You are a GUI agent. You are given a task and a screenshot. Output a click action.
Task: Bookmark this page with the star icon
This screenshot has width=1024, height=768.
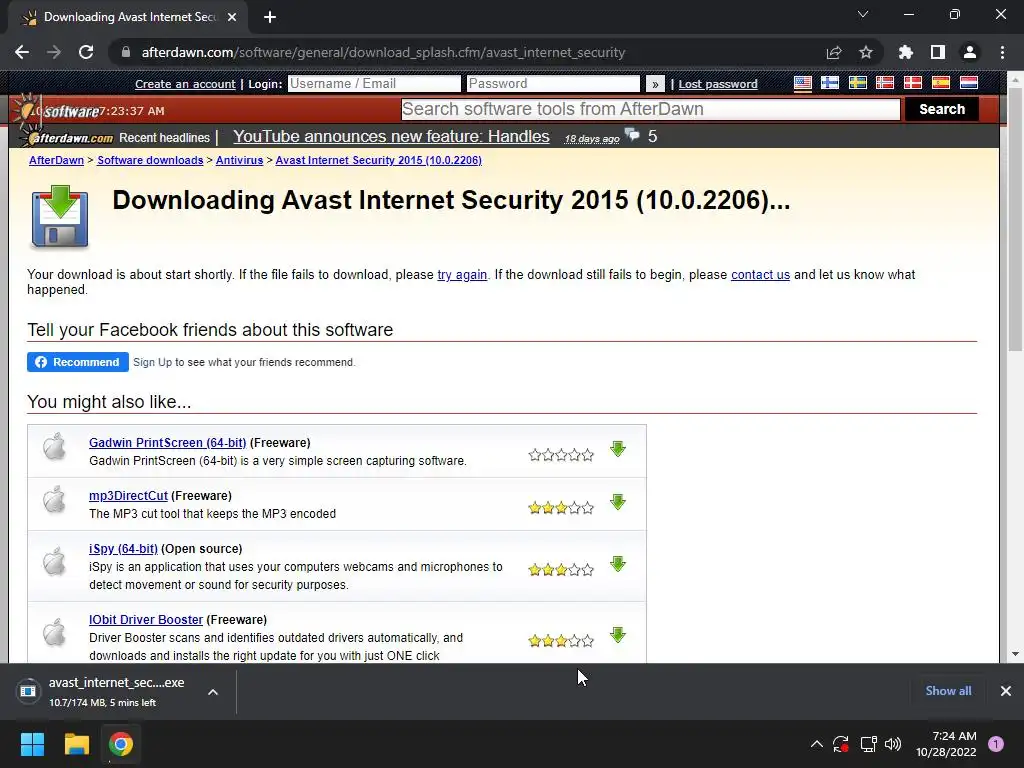[866, 52]
